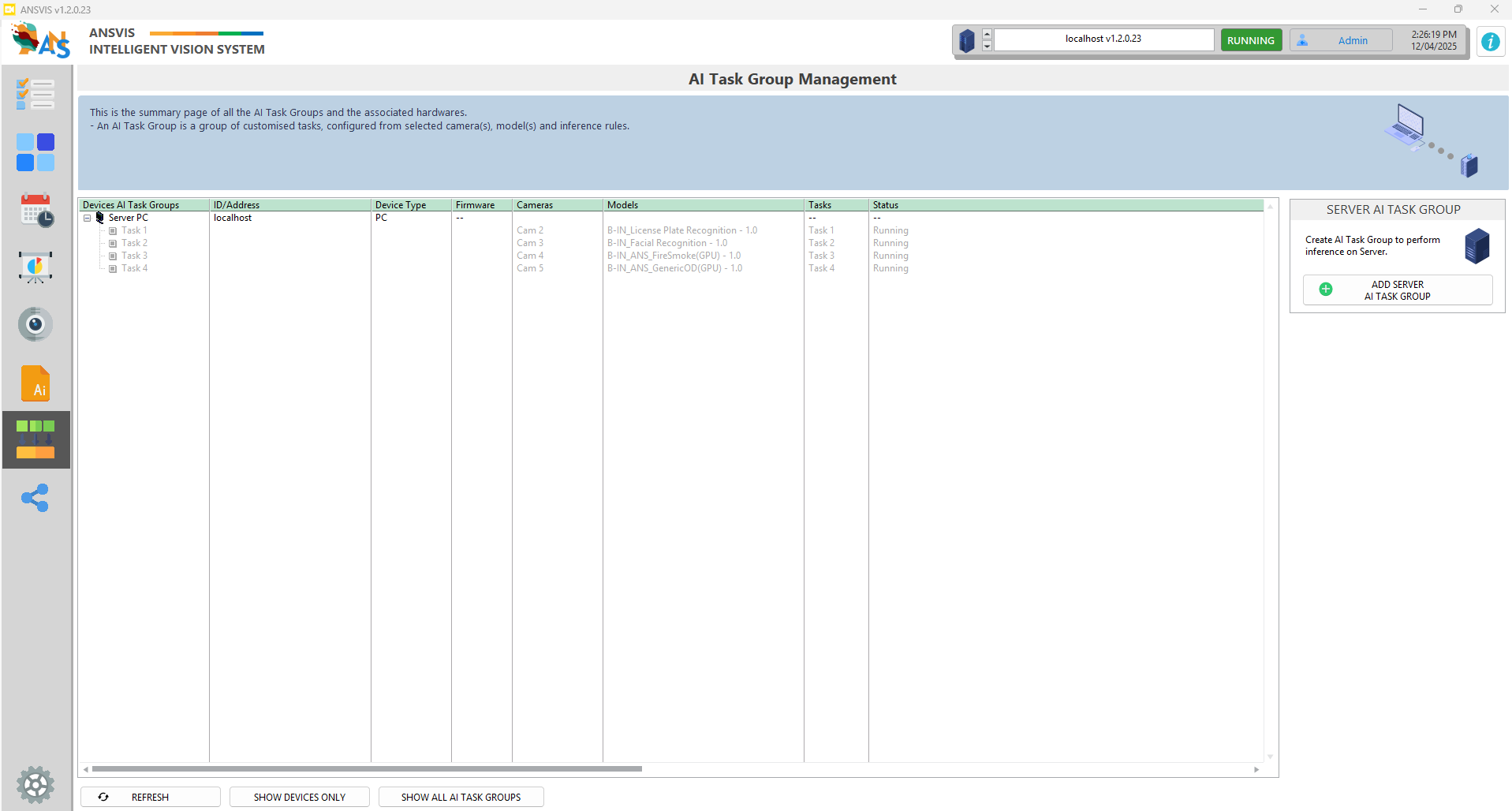The height and width of the screenshot is (811, 1512).
Task: Click the blue info icon top right
Action: [1490, 41]
